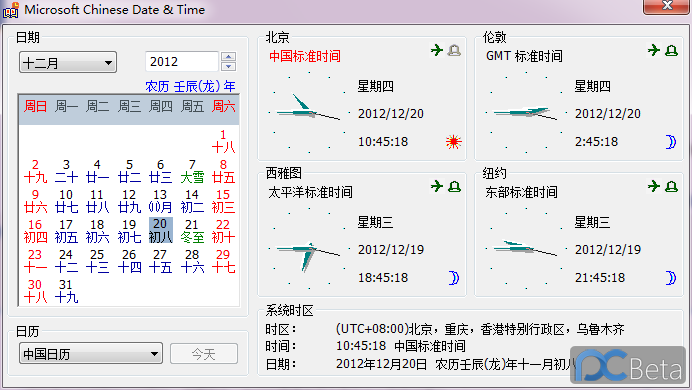Click the 纽约 time 21:45:18

coord(600,278)
